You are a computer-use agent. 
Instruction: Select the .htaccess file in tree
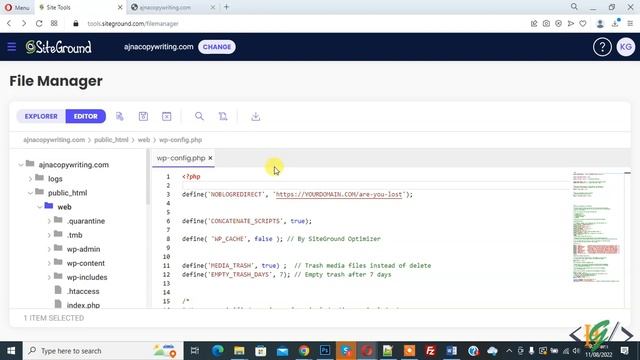(x=83, y=291)
